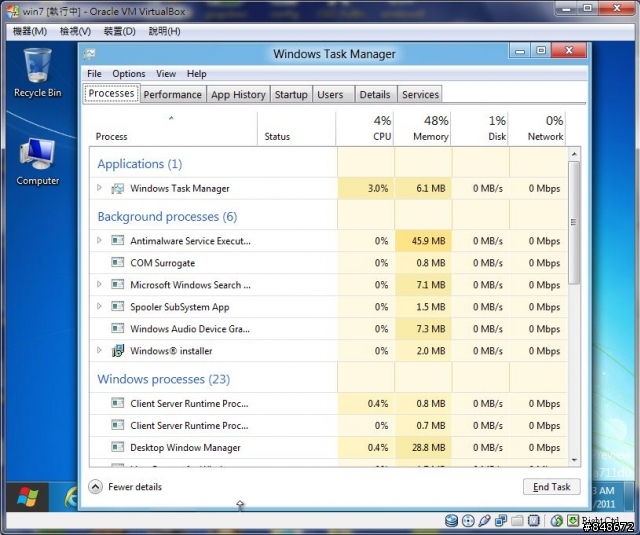Open VirtualBox 說明(H) menu
Viewport: 640px width, 535px height.
click(x=164, y=31)
